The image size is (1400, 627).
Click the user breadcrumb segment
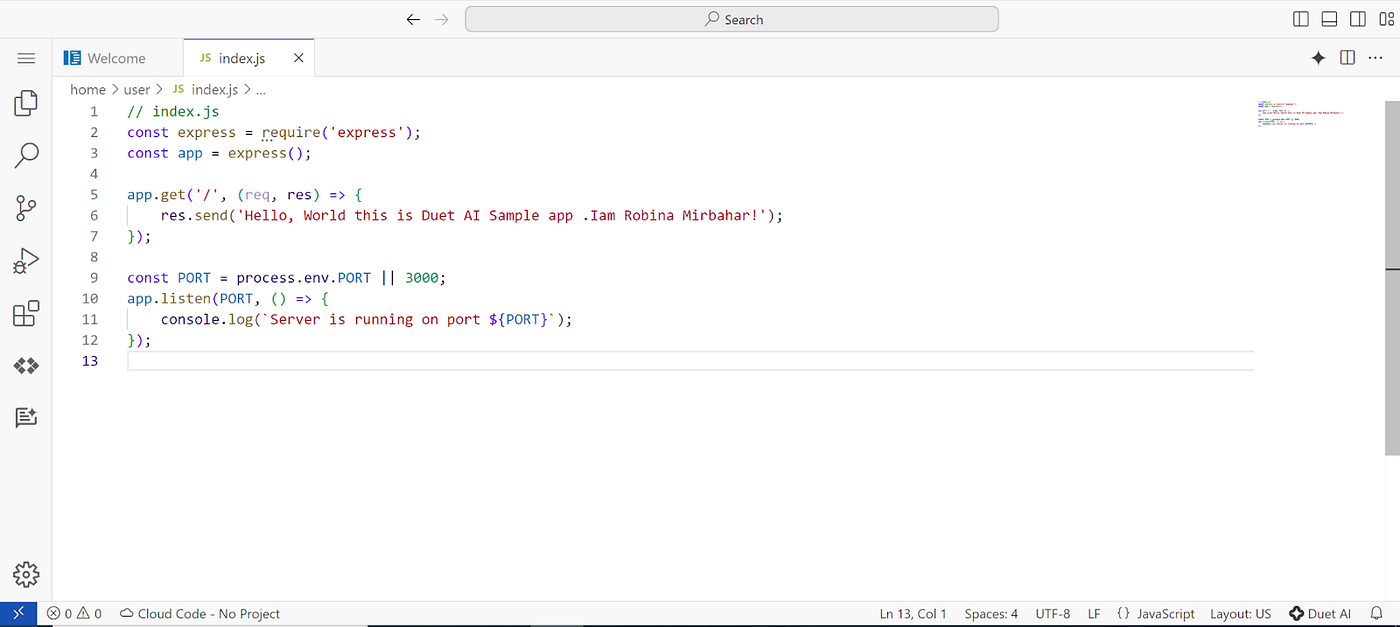137,89
